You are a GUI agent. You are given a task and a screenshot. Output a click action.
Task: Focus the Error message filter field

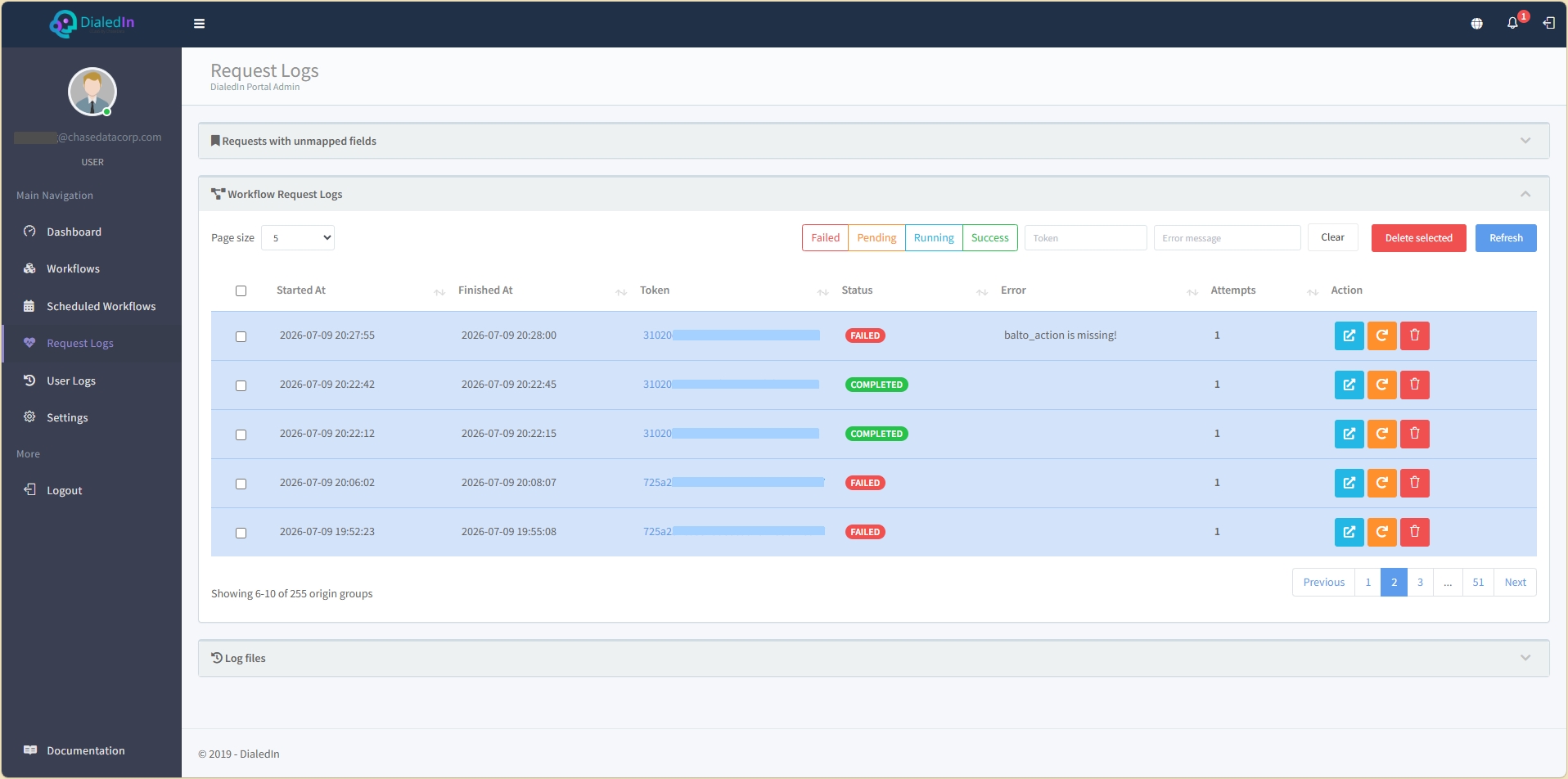(1227, 238)
